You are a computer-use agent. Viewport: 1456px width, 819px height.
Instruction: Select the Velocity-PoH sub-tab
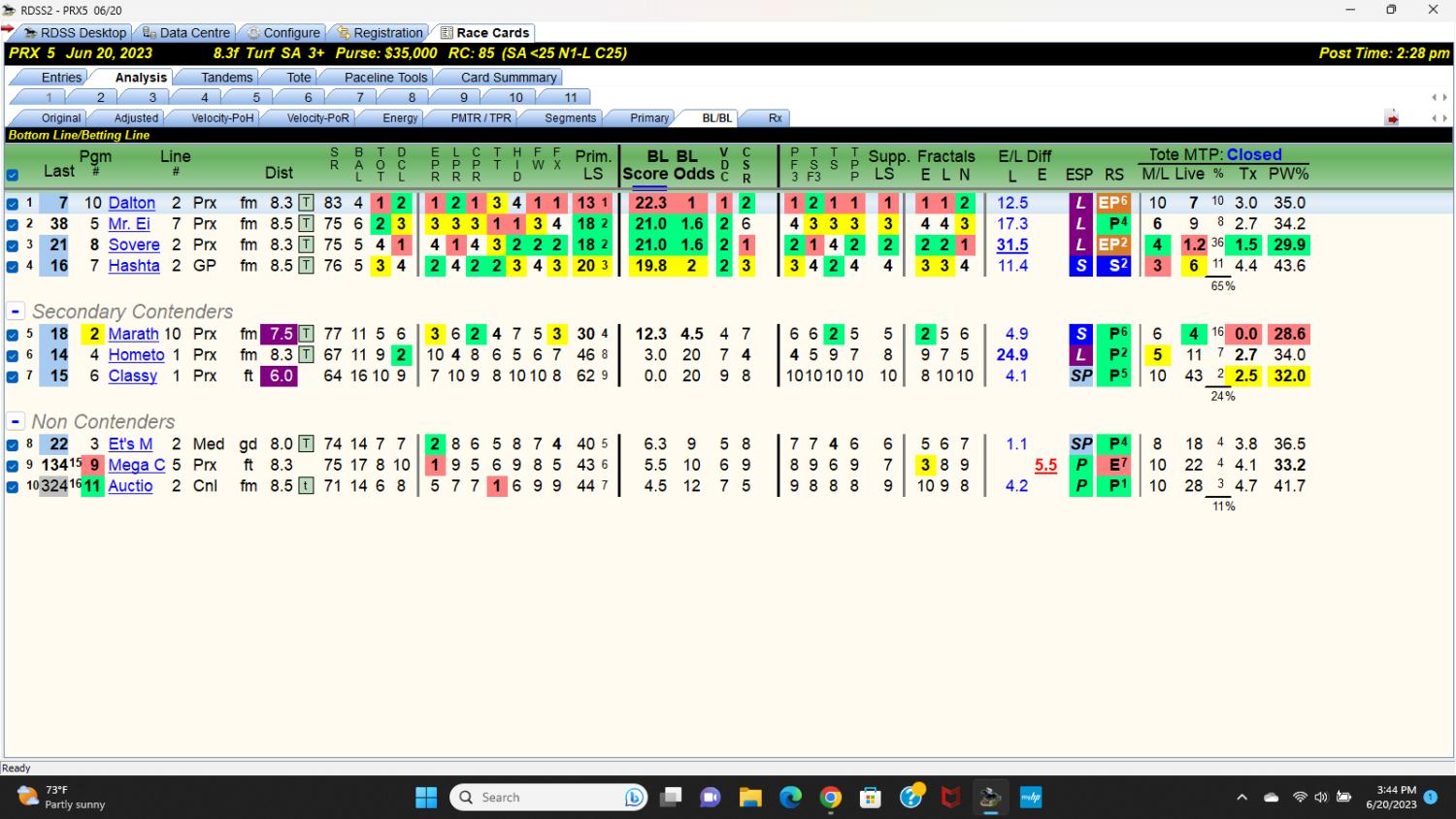coord(222,118)
